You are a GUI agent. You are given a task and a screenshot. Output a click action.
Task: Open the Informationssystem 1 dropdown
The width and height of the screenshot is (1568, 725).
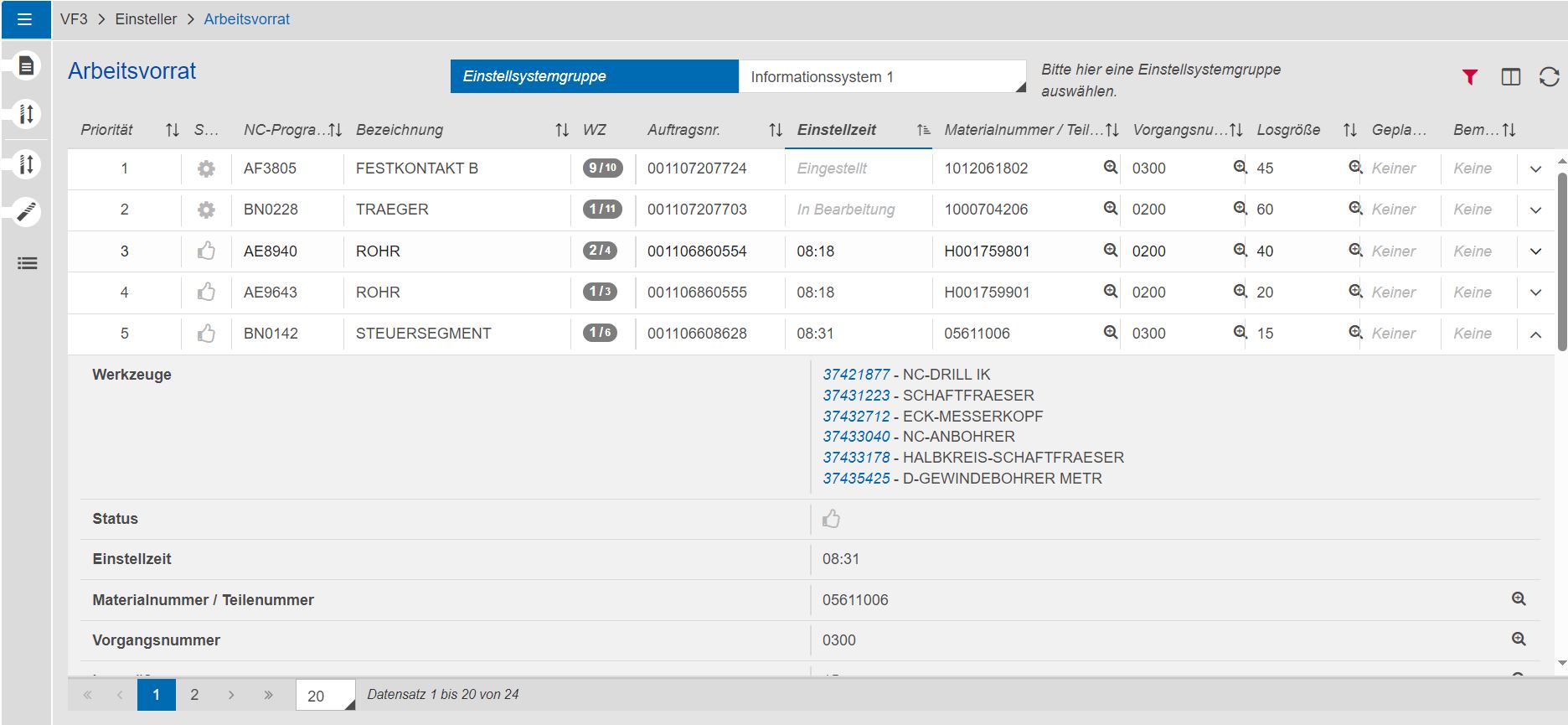pyautogui.click(x=882, y=77)
